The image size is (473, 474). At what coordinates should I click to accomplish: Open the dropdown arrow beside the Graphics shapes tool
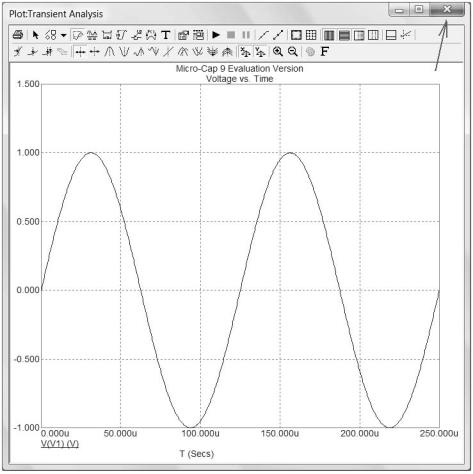point(63,35)
